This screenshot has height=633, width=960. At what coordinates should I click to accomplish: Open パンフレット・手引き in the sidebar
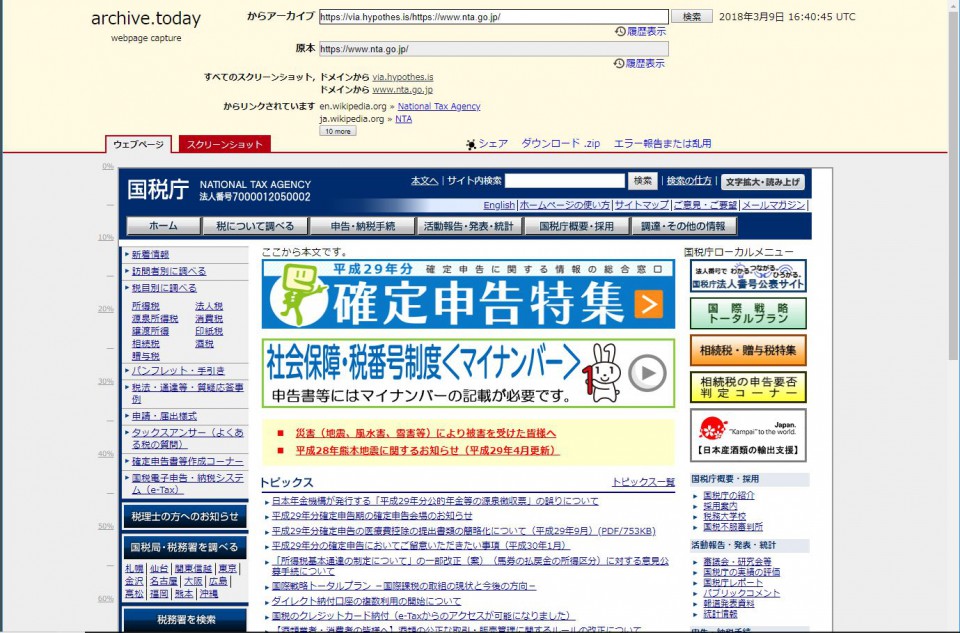click(178, 370)
